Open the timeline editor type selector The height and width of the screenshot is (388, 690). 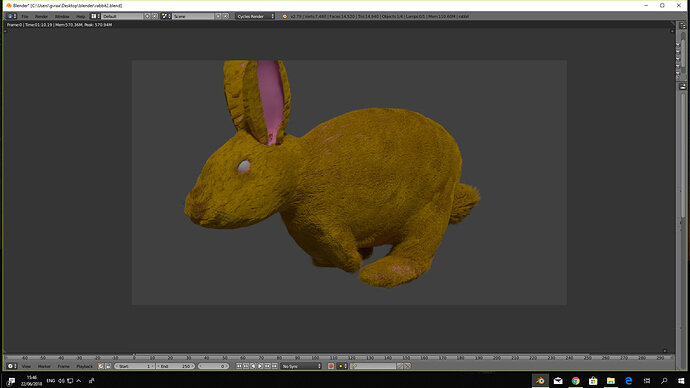click(12, 366)
